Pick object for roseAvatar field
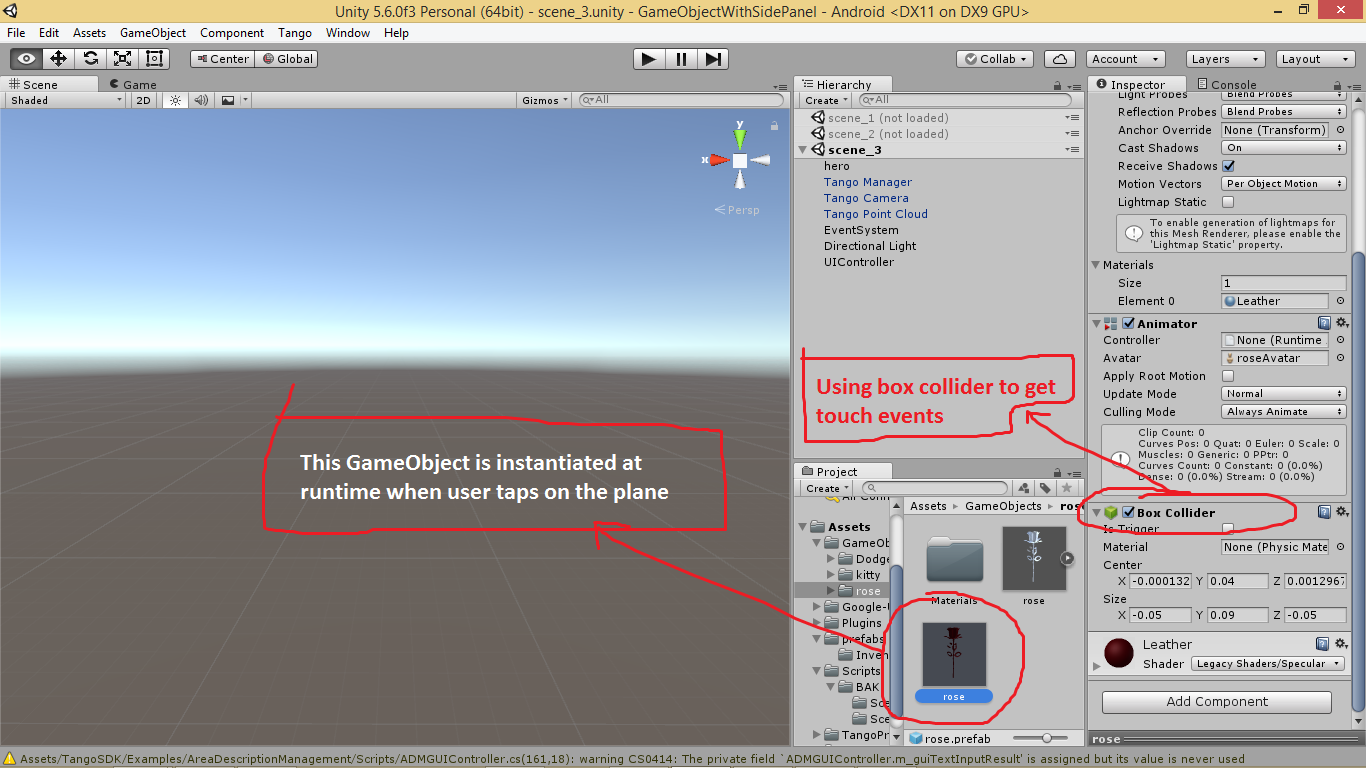1366x768 pixels. [x=1340, y=358]
